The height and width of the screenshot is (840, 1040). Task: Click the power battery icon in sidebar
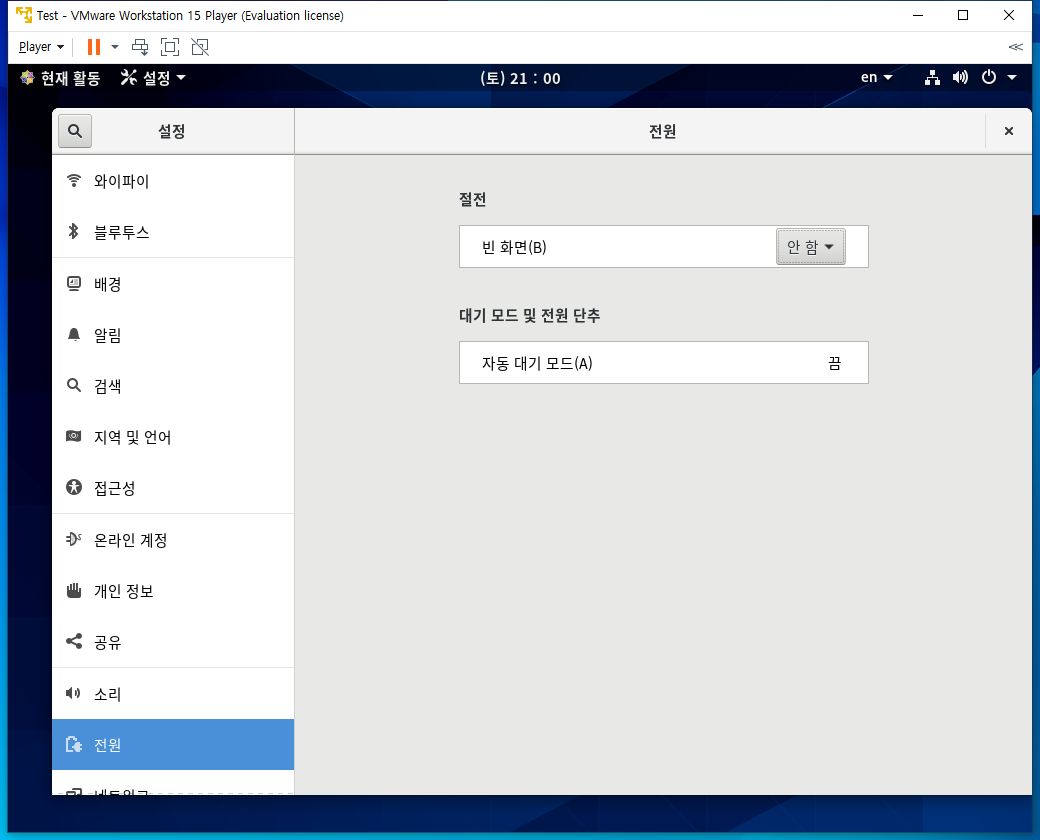pyautogui.click(x=74, y=744)
